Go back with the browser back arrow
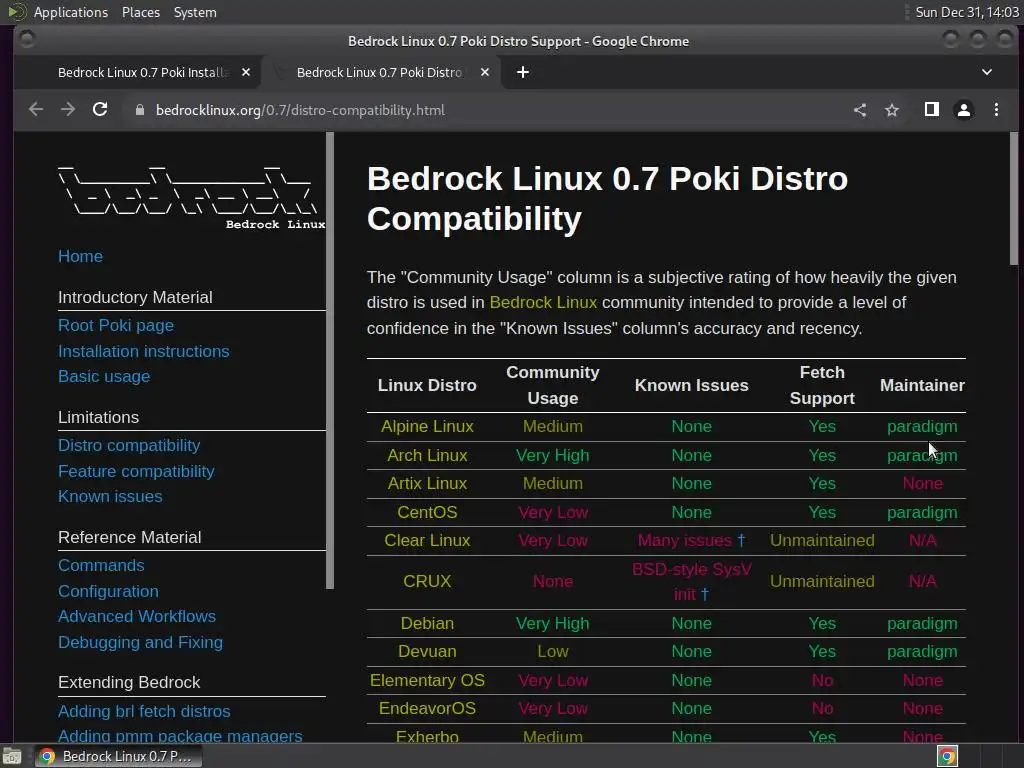This screenshot has height=768, width=1024. [36, 110]
